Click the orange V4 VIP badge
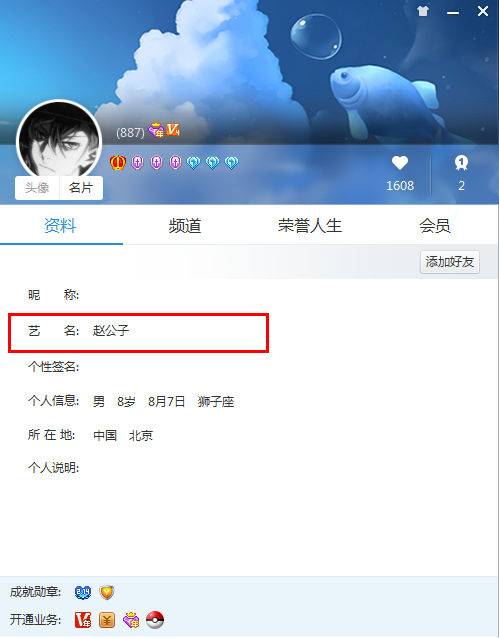This screenshot has height=638, width=499. pos(173,130)
